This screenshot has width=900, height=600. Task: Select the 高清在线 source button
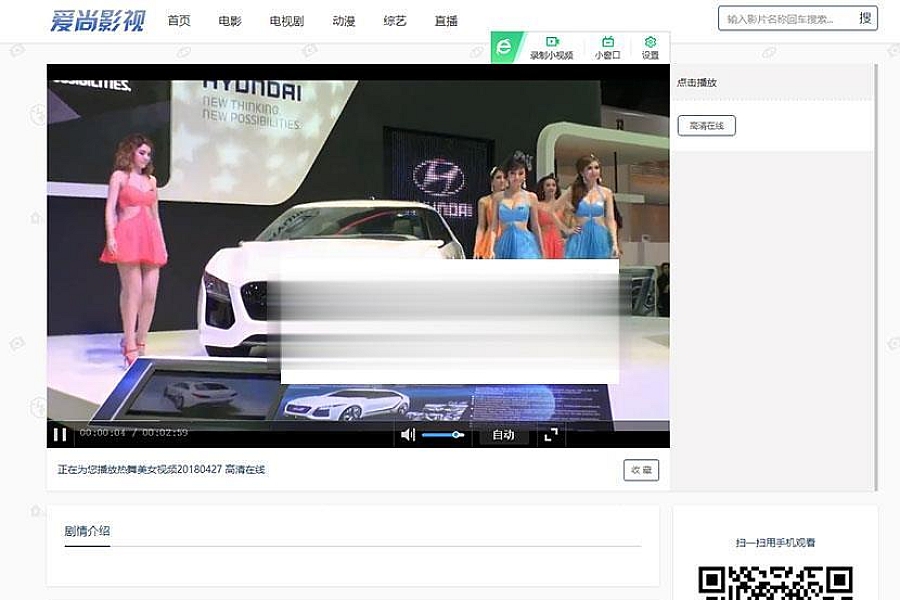[706, 126]
